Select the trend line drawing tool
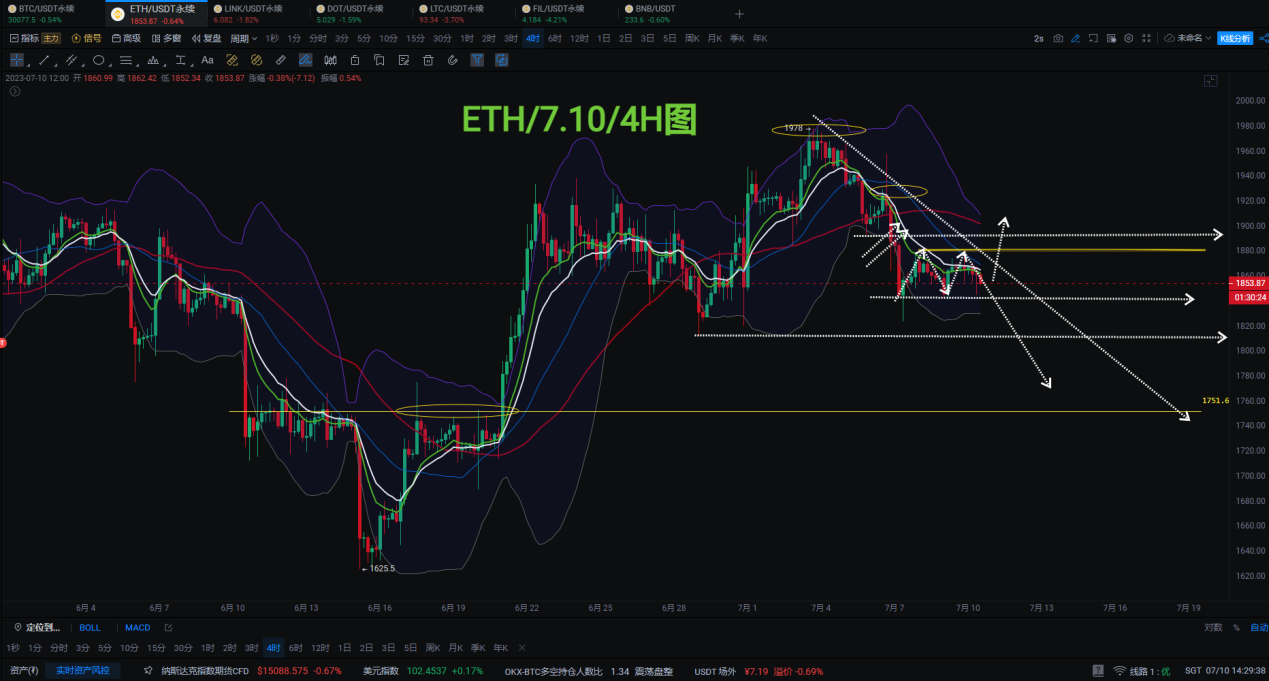 tap(44, 60)
